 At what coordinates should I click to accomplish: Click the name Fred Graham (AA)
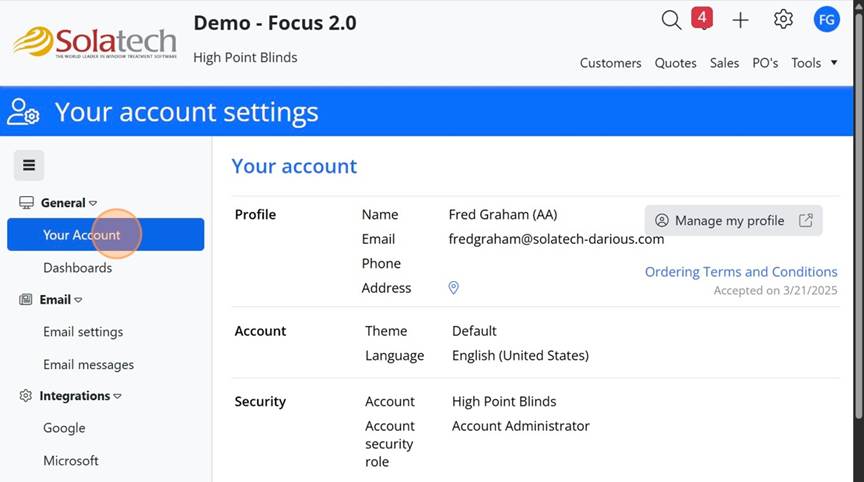pyautogui.click(x=503, y=215)
